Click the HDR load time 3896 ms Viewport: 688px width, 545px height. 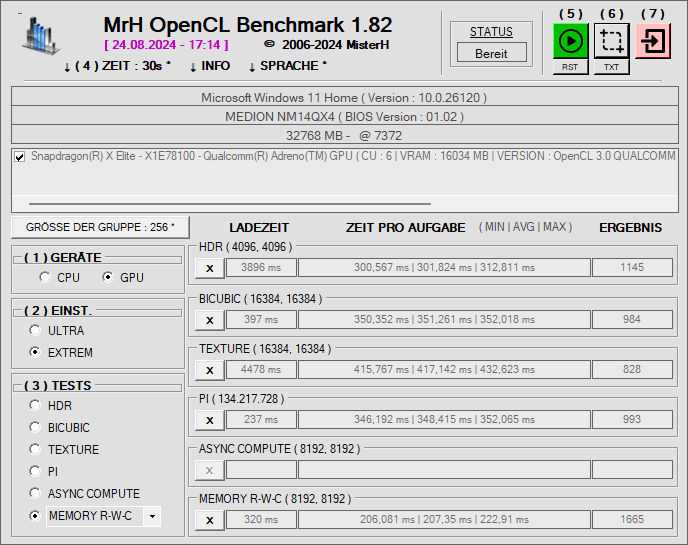click(261, 268)
